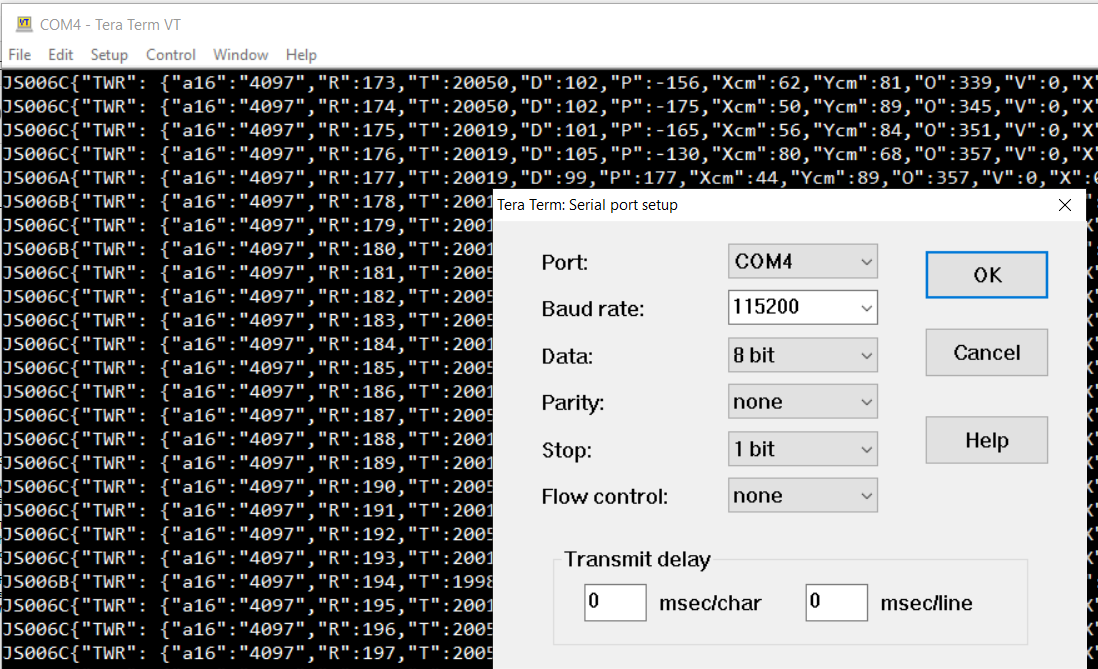Open the Help menu

click(x=301, y=55)
